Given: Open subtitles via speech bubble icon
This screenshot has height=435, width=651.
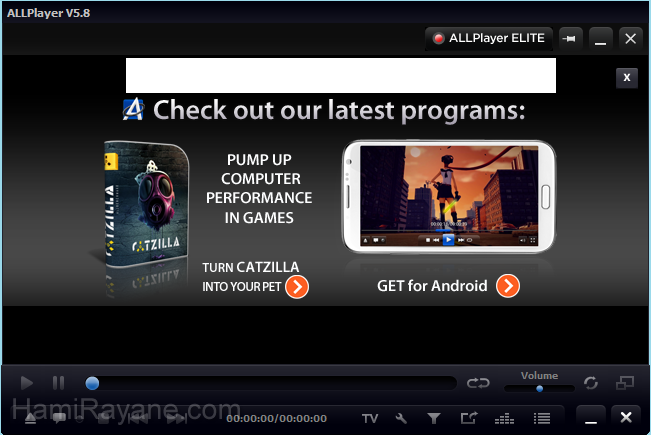Looking at the screenshot, I should (x=59, y=418).
